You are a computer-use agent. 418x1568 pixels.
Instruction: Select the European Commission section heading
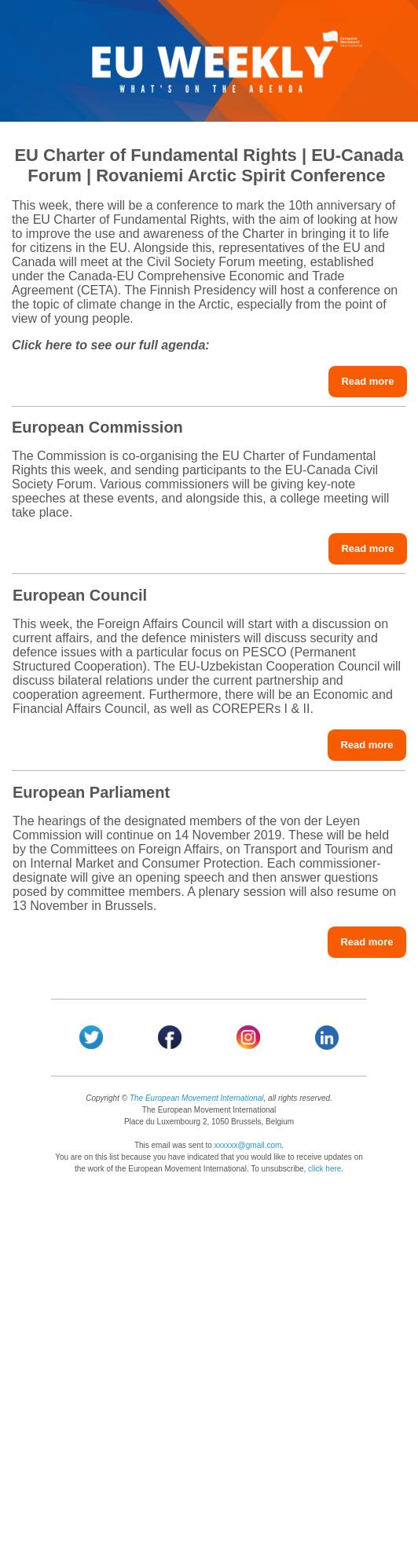pos(97,427)
